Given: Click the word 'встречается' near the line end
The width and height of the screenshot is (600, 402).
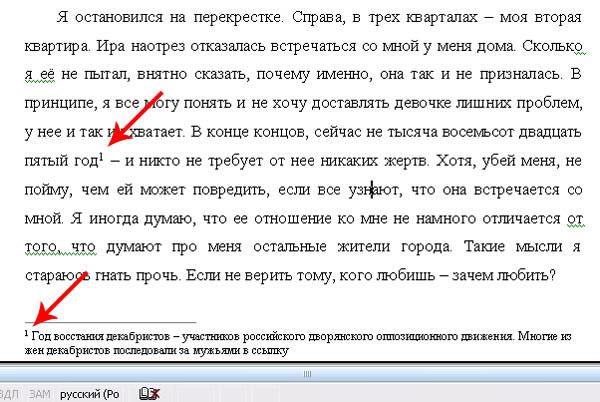Looking at the screenshot, I should [x=517, y=190].
